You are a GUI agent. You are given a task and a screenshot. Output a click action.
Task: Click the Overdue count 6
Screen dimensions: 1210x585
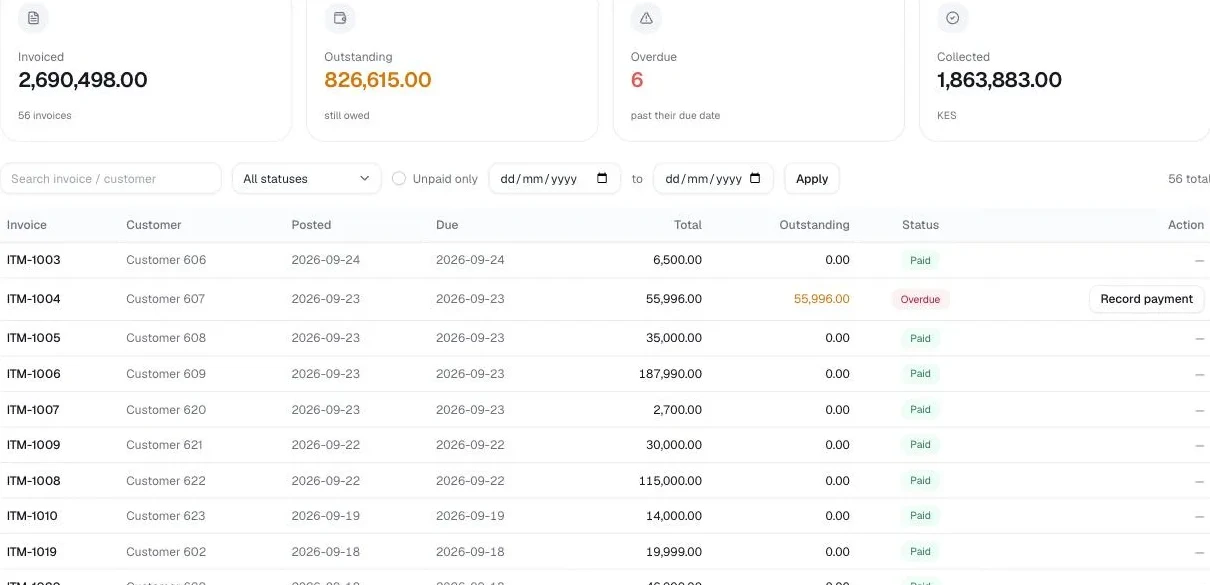(x=637, y=80)
